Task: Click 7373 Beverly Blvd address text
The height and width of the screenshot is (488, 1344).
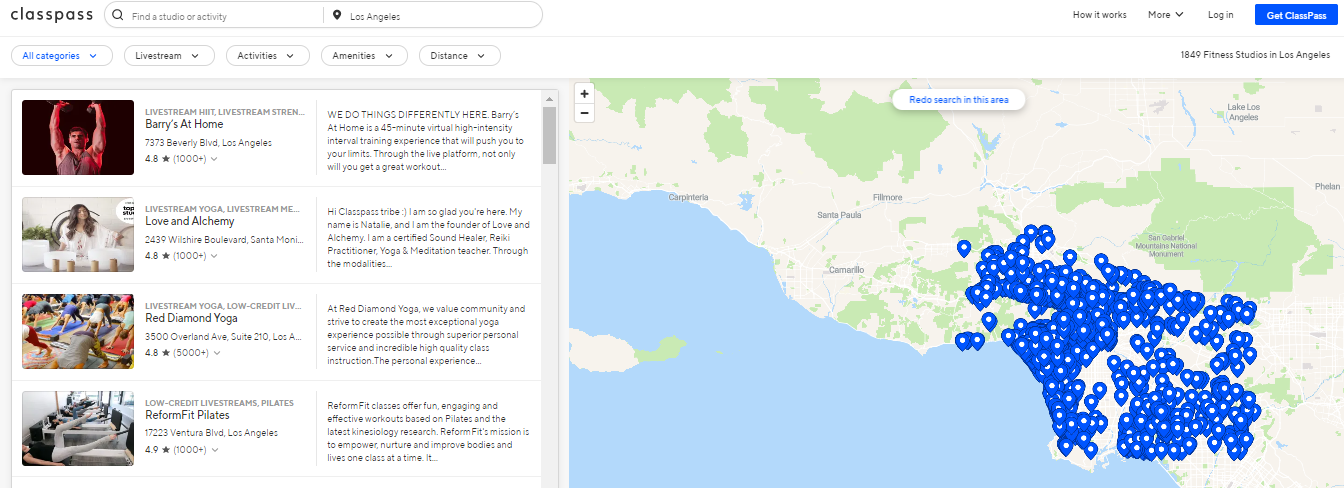Action: click(208, 143)
